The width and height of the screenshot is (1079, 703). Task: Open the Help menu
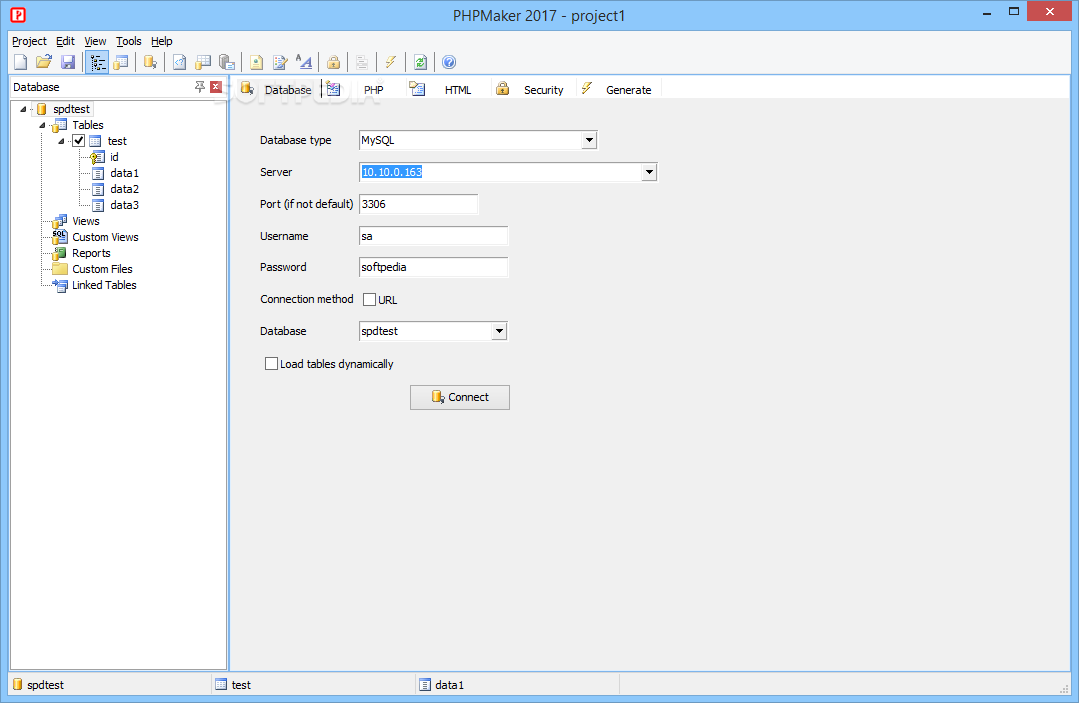click(162, 41)
